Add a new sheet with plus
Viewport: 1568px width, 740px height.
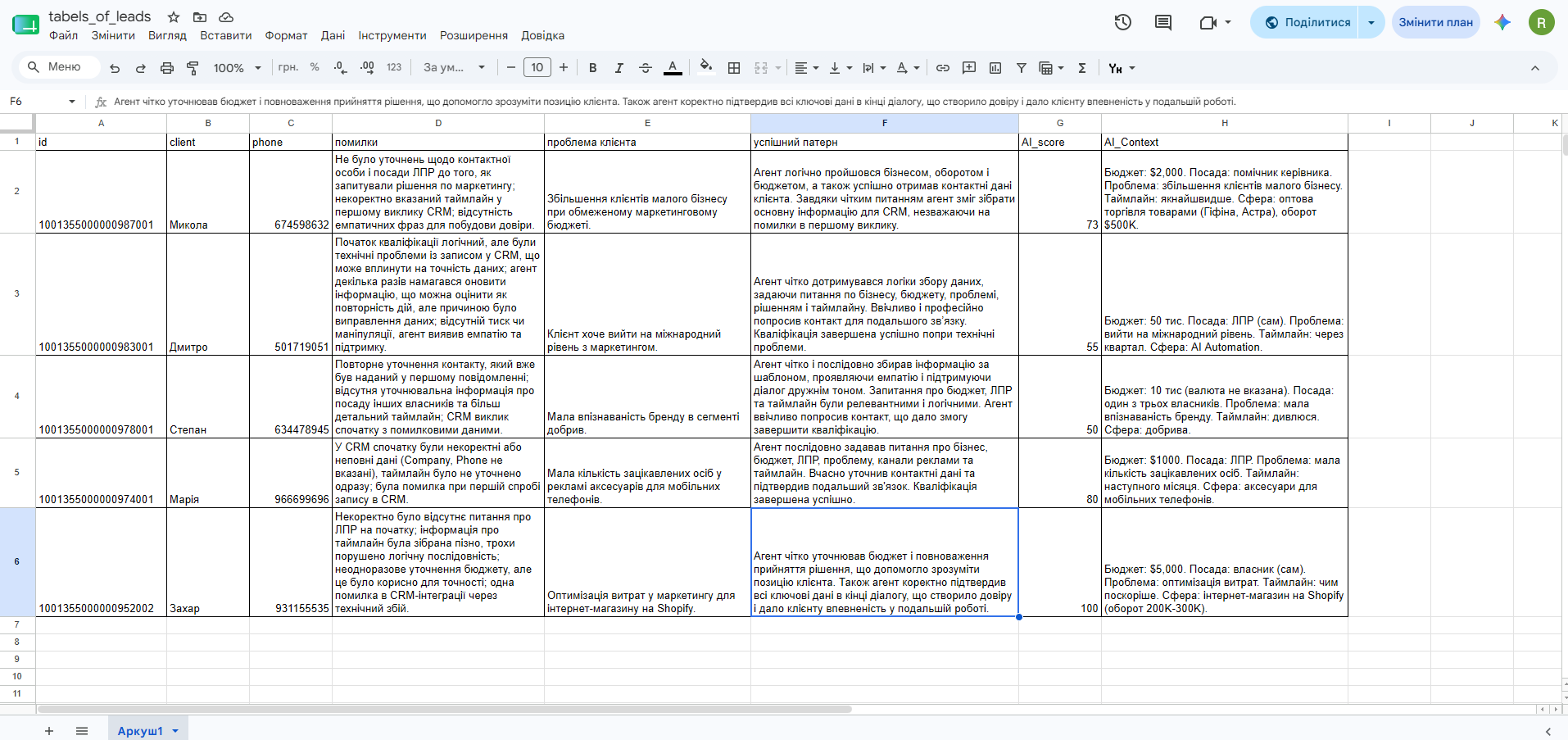pyautogui.click(x=49, y=730)
